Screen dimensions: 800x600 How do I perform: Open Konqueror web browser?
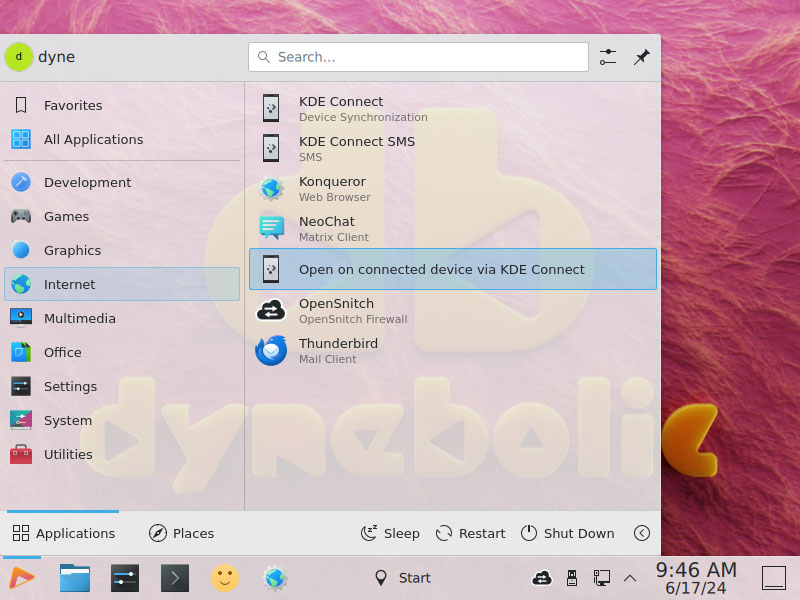point(453,189)
